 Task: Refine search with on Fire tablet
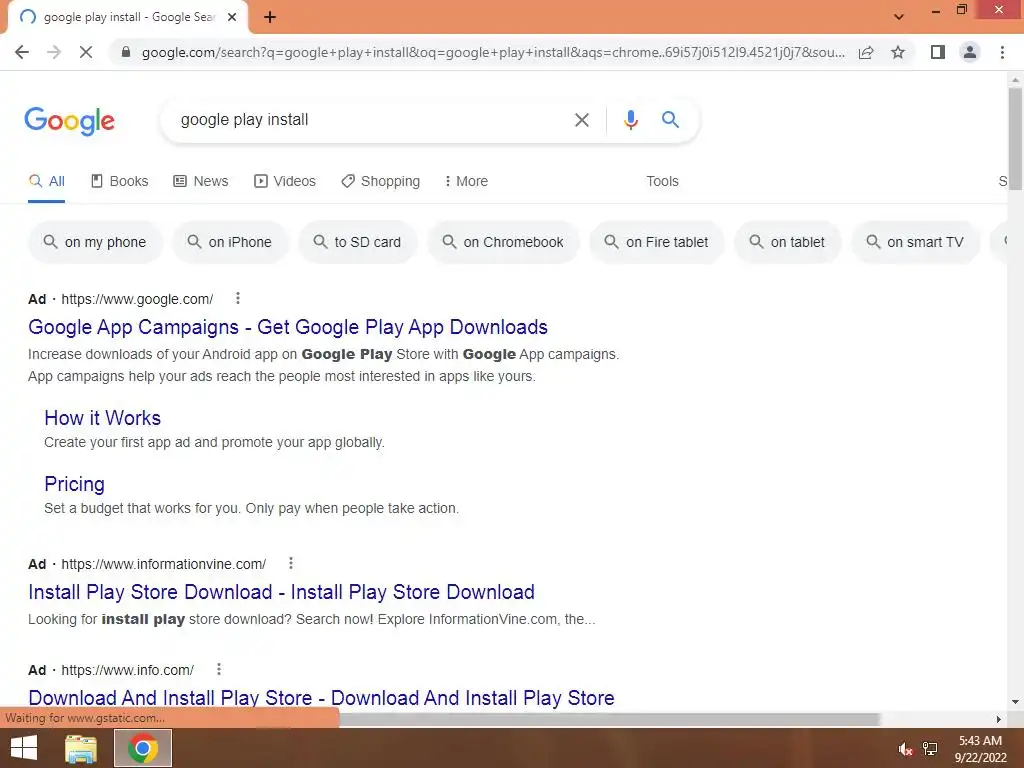(x=656, y=242)
